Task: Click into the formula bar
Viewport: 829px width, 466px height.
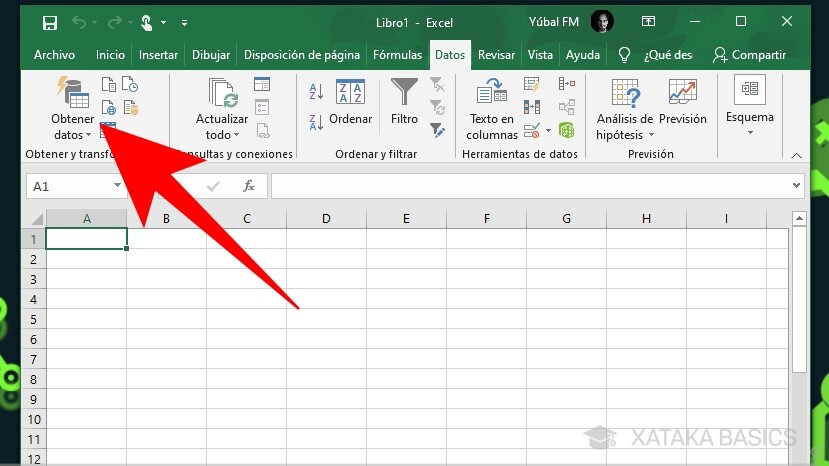Action: pos(530,186)
